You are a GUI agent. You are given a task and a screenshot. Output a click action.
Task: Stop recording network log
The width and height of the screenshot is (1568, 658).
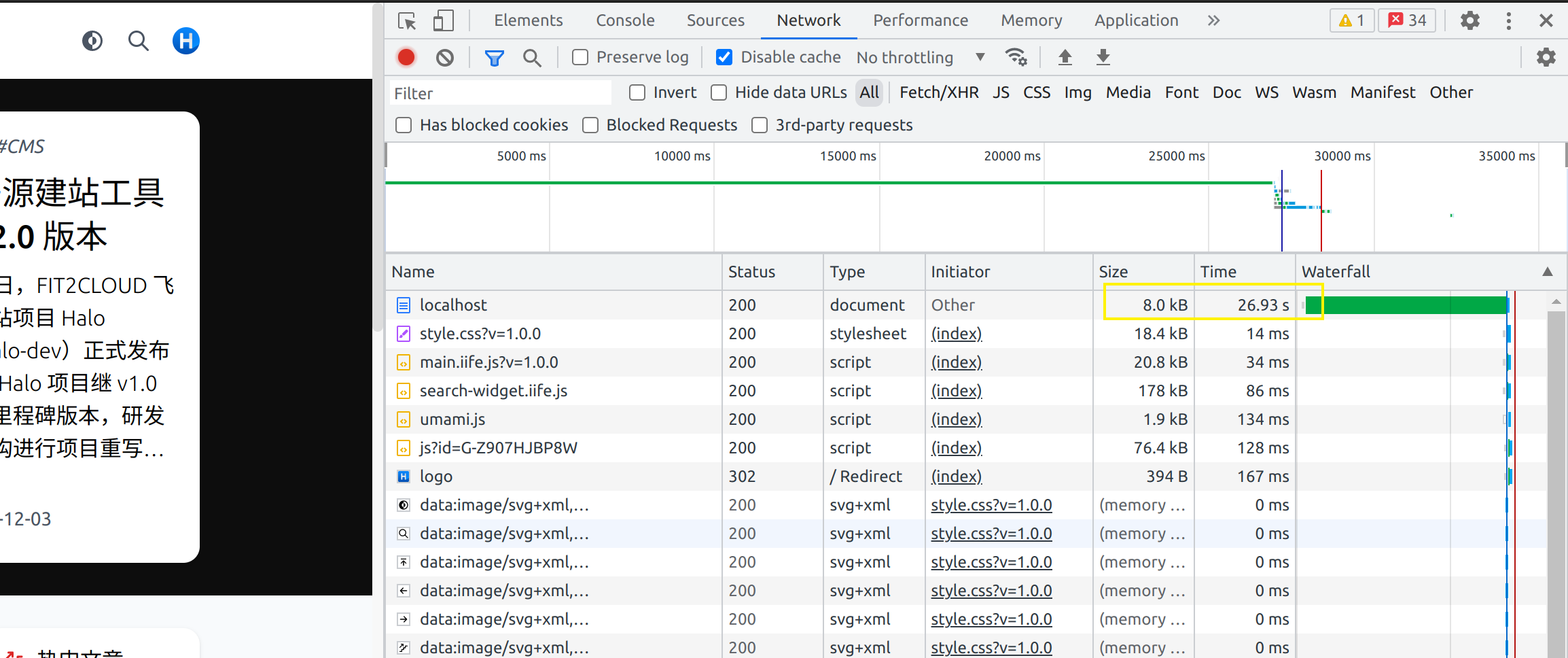click(406, 56)
